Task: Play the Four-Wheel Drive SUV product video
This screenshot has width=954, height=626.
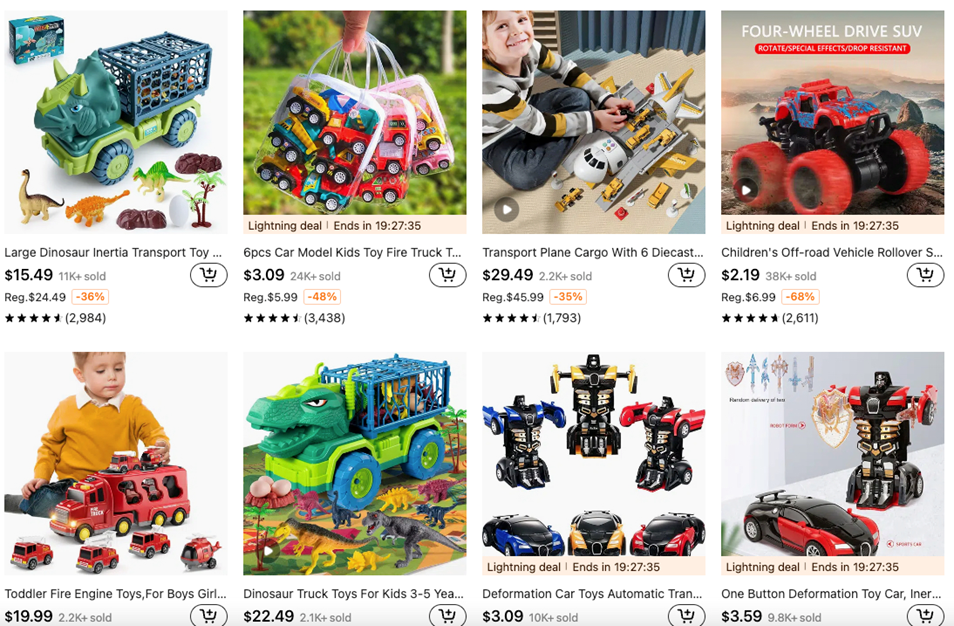Action: 745,189
